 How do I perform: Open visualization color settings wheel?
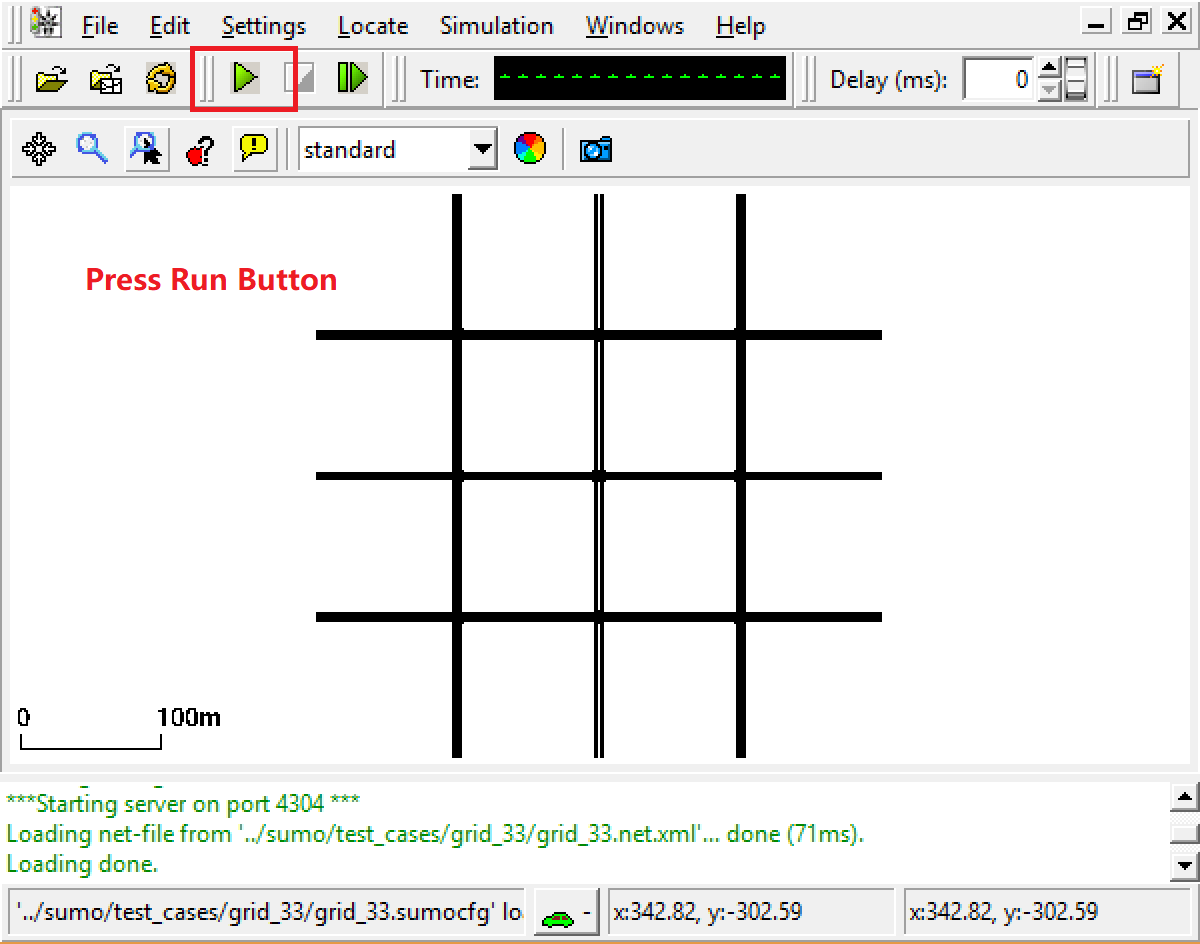[530, 150]
